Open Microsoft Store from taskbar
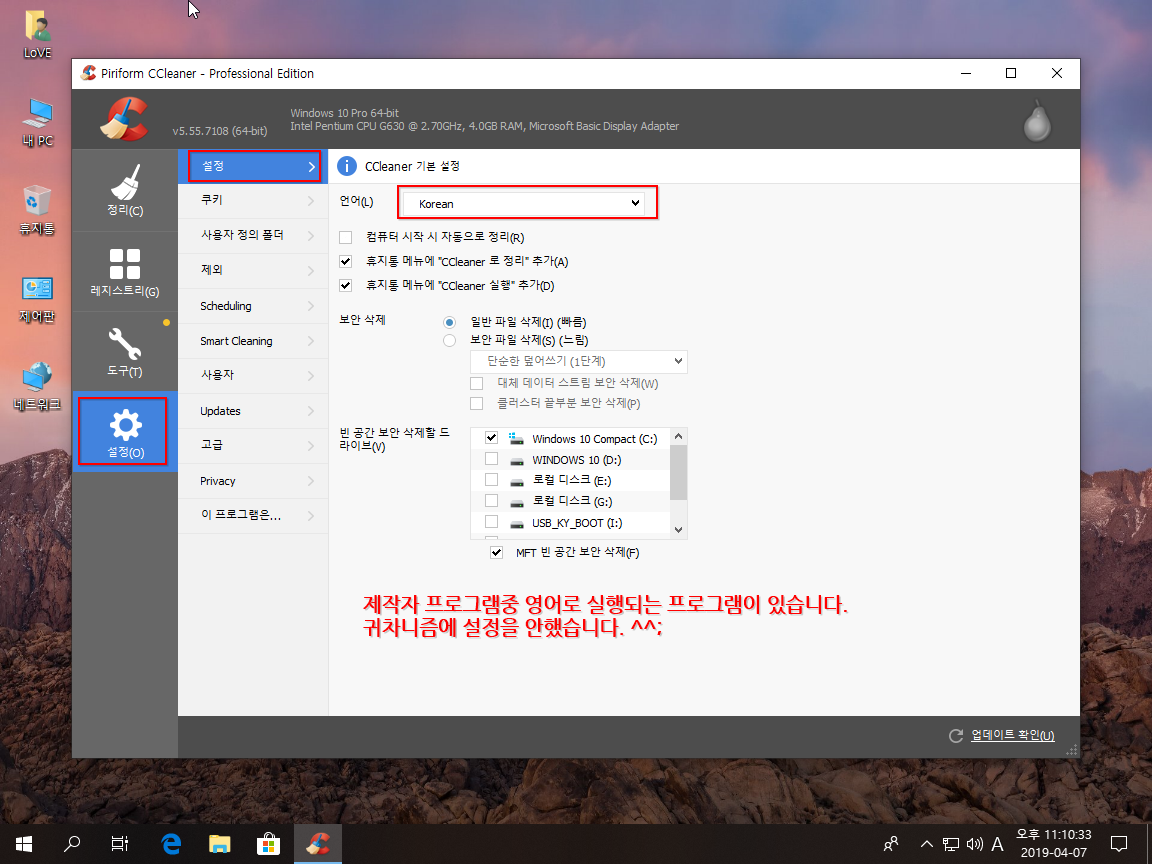Screen dimensions: 1152x864 point(268,844)
